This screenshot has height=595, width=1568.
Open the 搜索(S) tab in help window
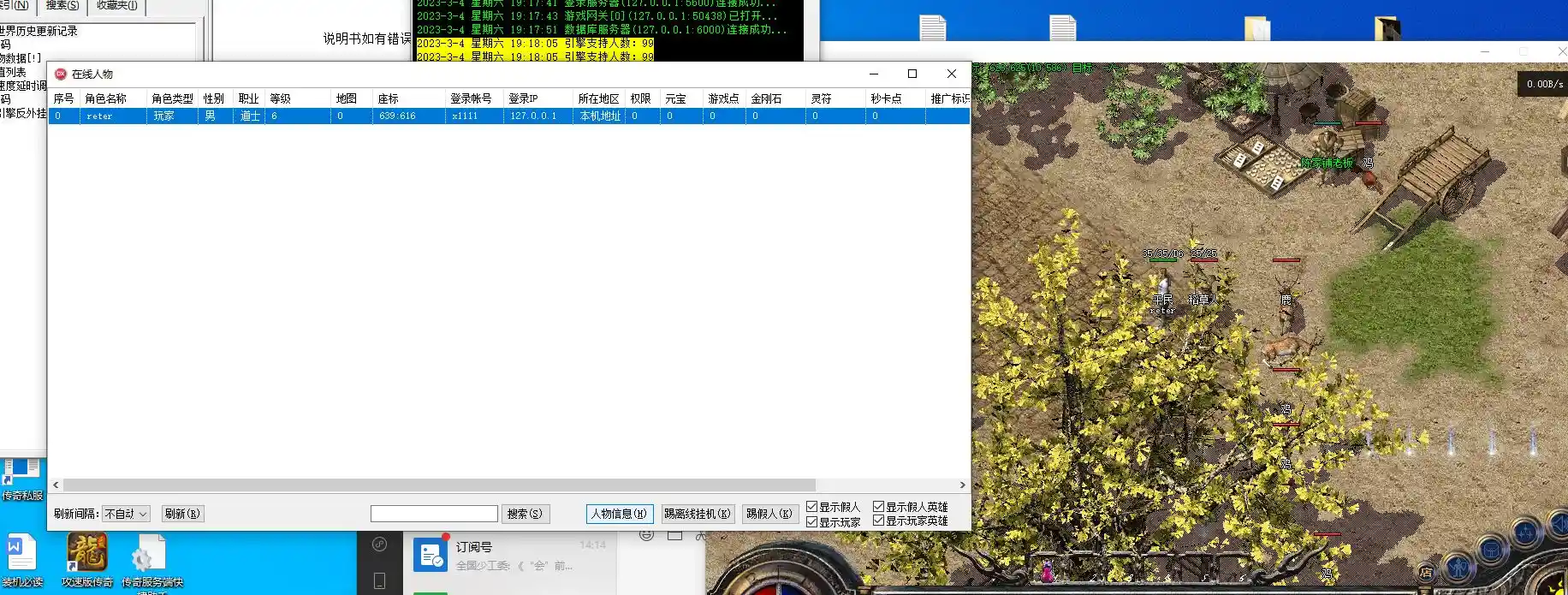pos(62,6)
